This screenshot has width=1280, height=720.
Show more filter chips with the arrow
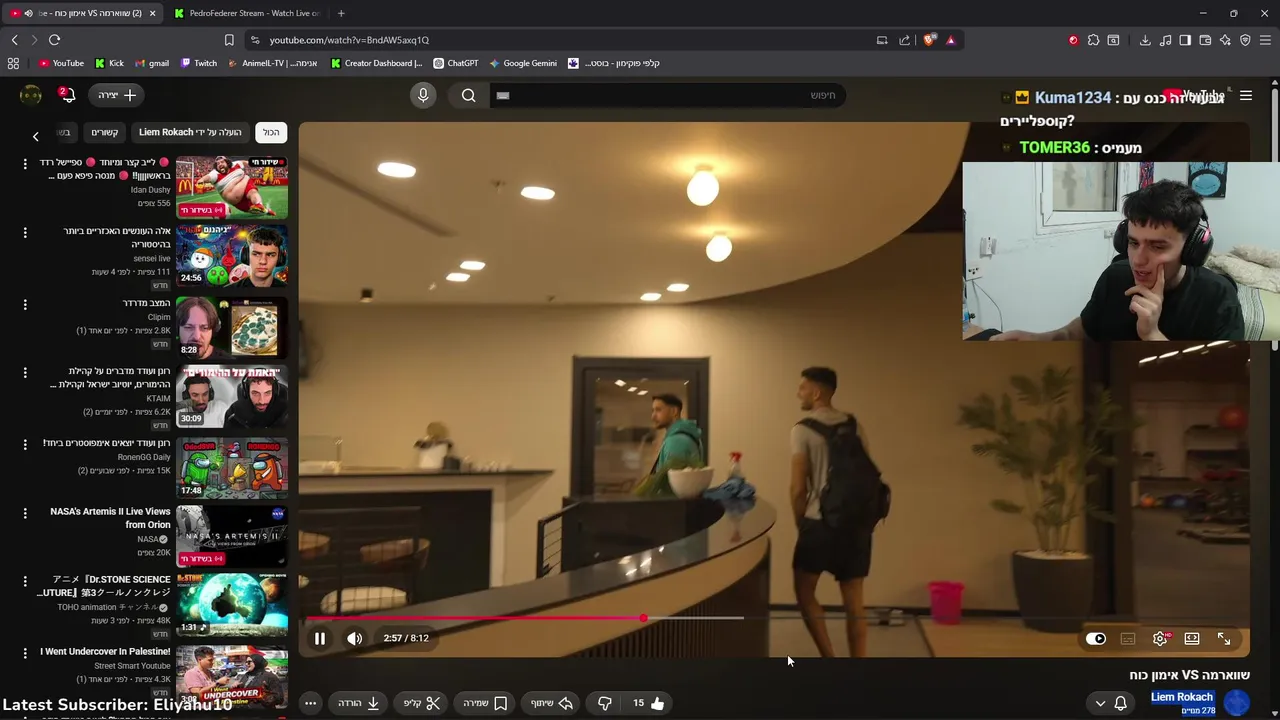point(35,136)
